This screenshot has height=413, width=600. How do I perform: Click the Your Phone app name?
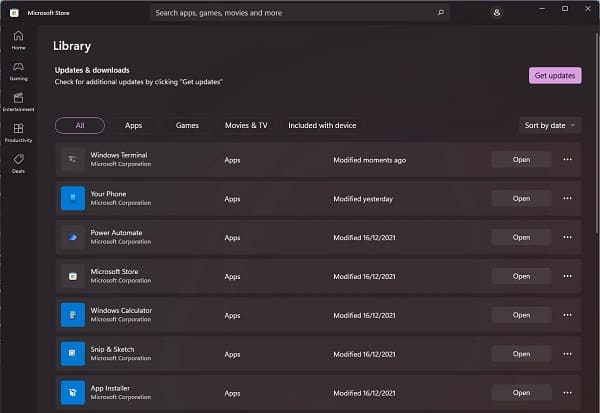pyautogui.click(x=108, y=194)
